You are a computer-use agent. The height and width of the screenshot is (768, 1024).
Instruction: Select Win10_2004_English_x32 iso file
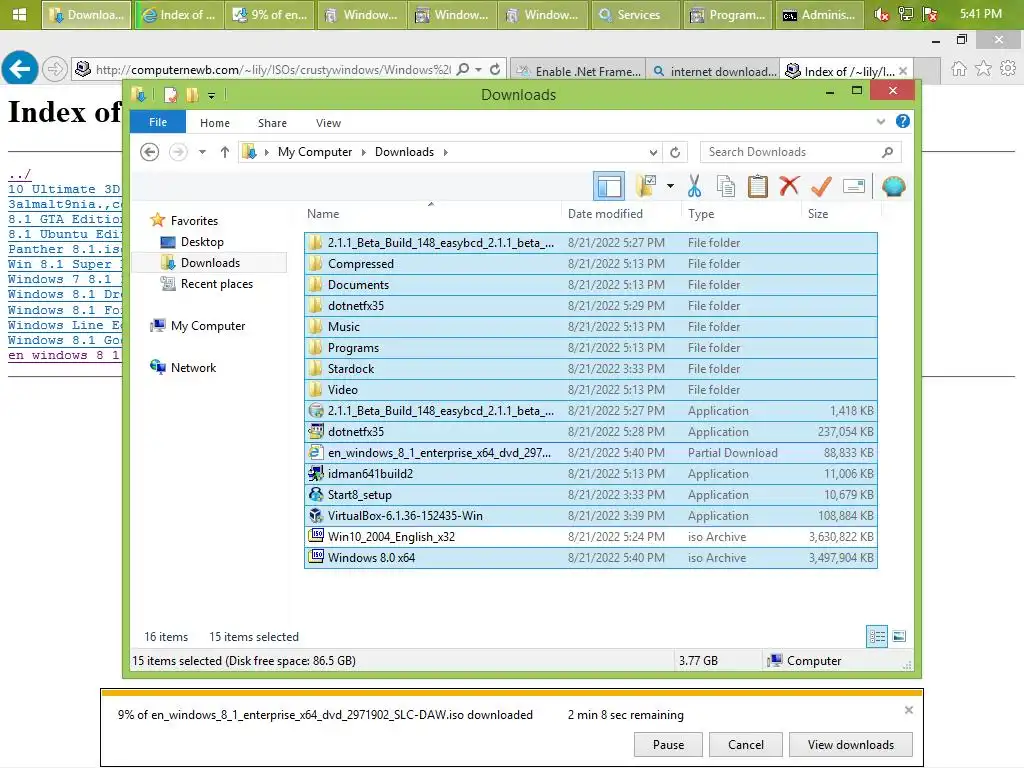pyautogui.click(x=590, y=537)
